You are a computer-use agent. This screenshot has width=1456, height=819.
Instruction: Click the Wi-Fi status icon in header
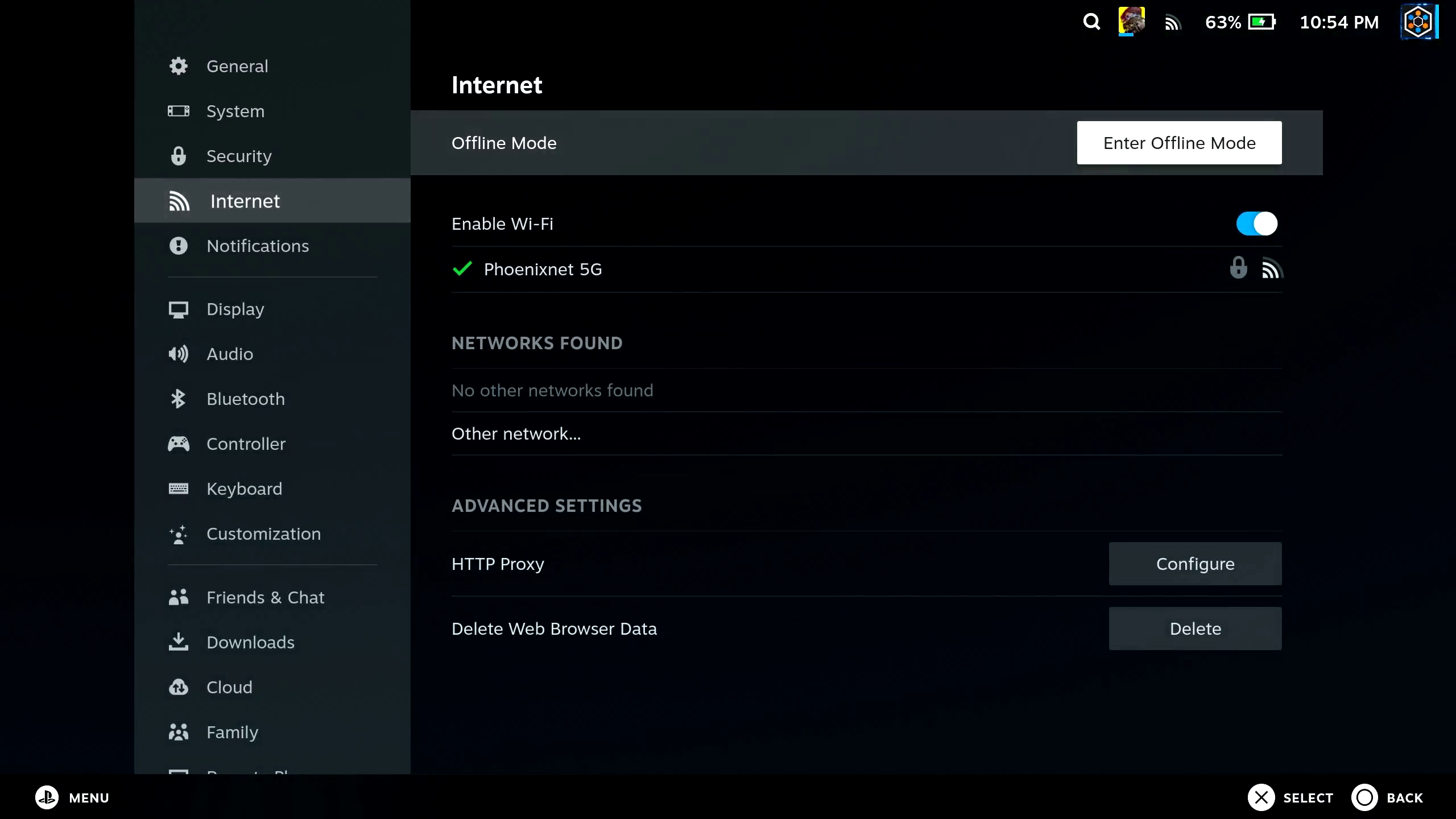pos(1173,23)
